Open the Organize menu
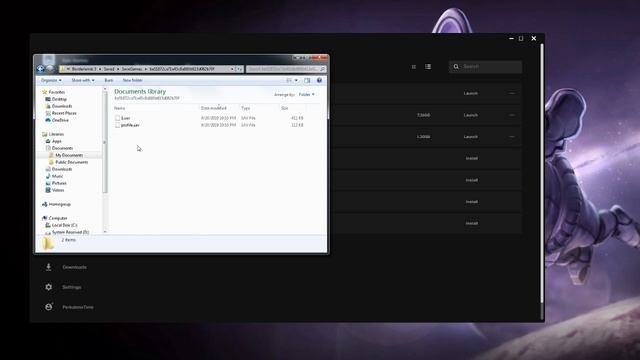640x360 pixels. 51,80
